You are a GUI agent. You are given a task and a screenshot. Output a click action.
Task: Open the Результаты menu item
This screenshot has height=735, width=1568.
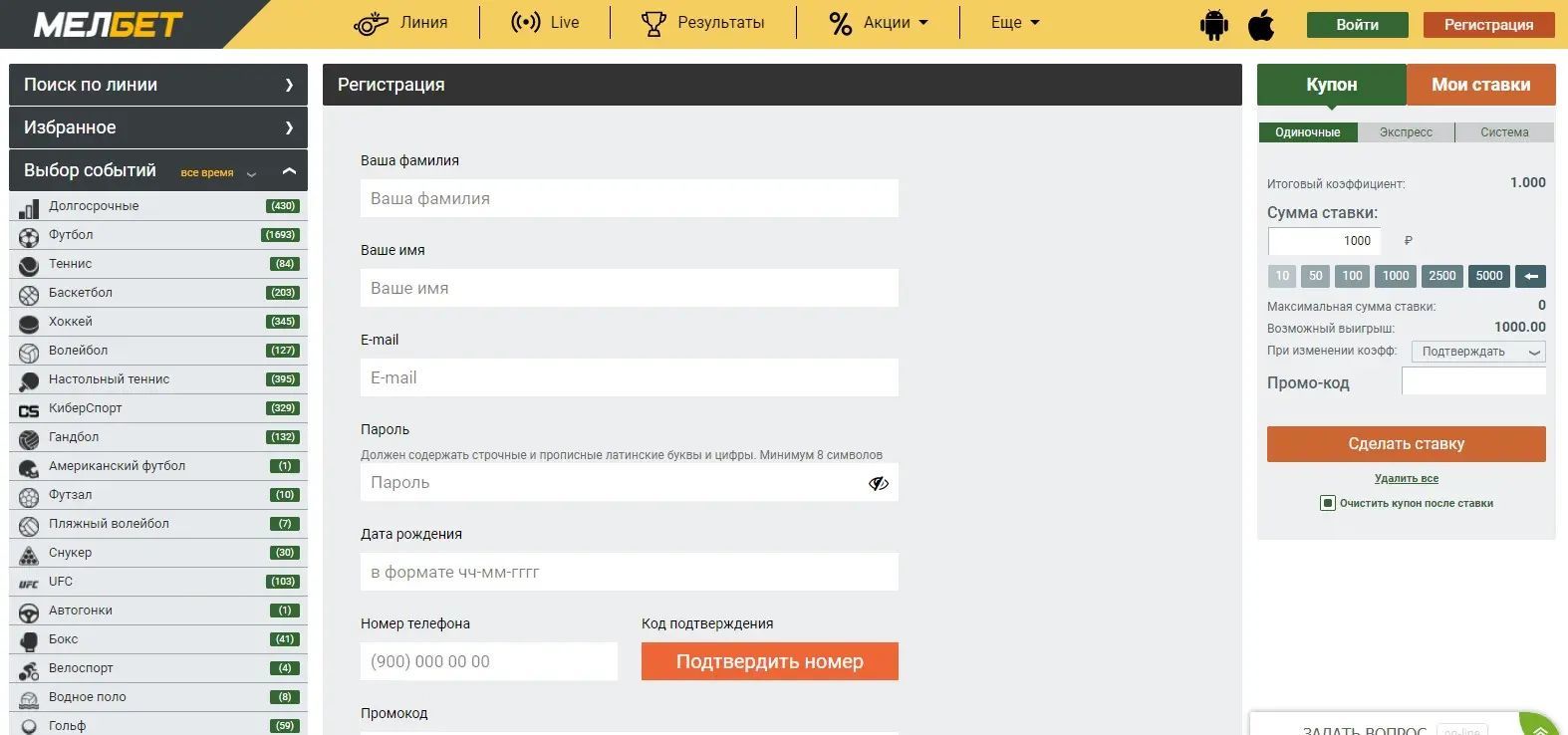pyautogui.click(x=703, y=22)
